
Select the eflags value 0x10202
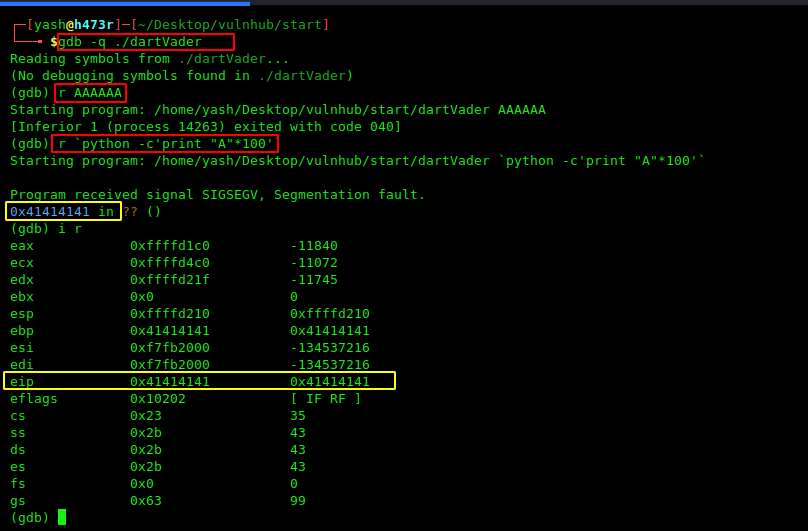158,399
